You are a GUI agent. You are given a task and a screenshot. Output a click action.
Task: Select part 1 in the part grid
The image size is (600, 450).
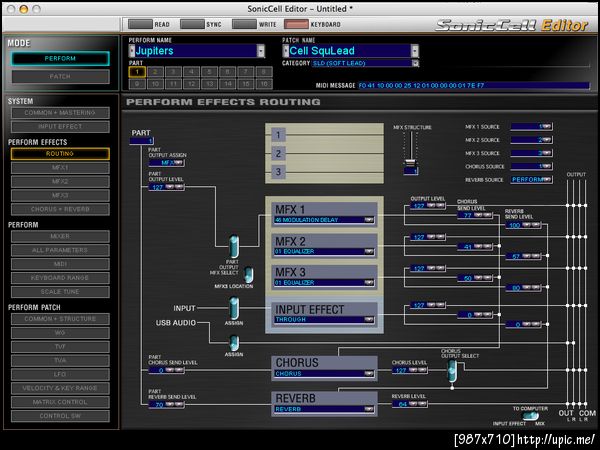tap(138, 72)
